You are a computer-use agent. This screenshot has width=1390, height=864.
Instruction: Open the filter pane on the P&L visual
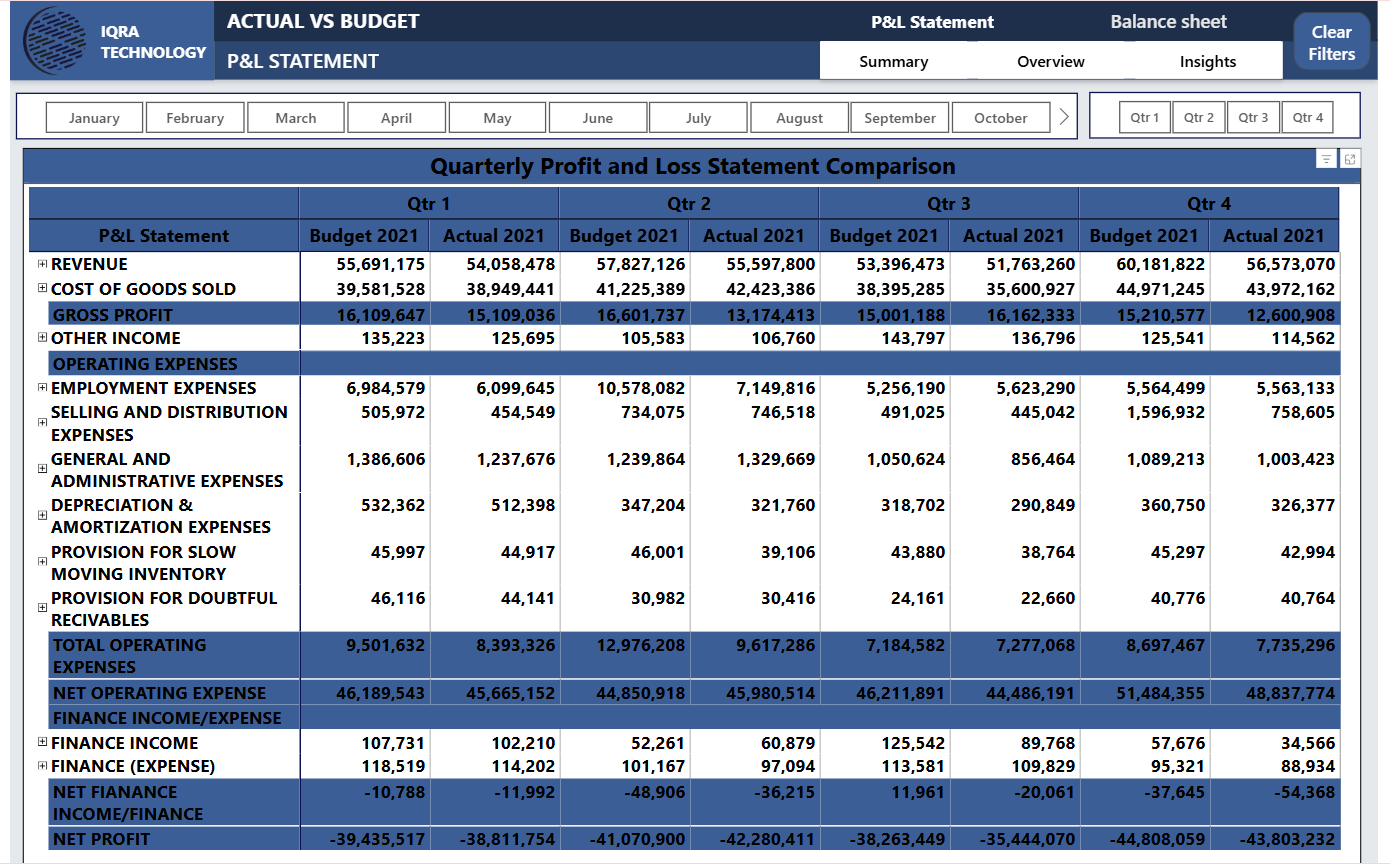point(1326,158)
